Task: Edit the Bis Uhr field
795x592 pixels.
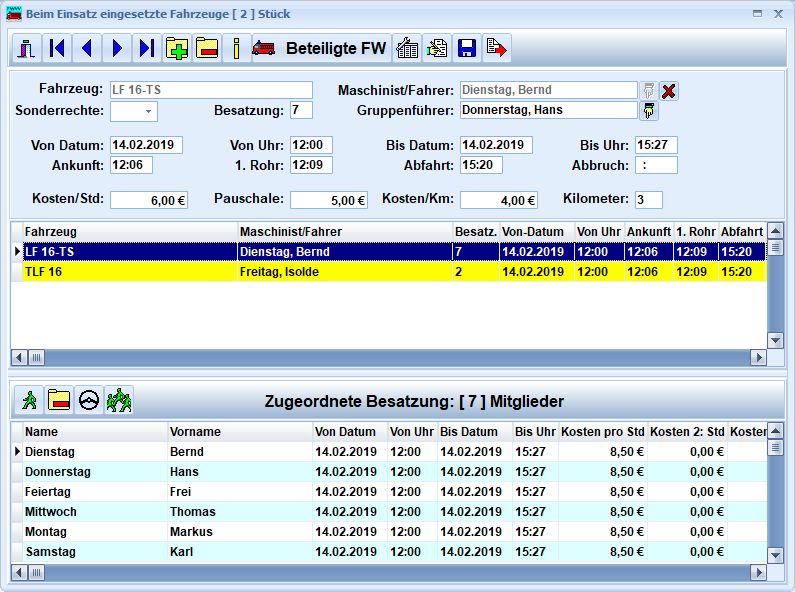Action: point(657,145)
